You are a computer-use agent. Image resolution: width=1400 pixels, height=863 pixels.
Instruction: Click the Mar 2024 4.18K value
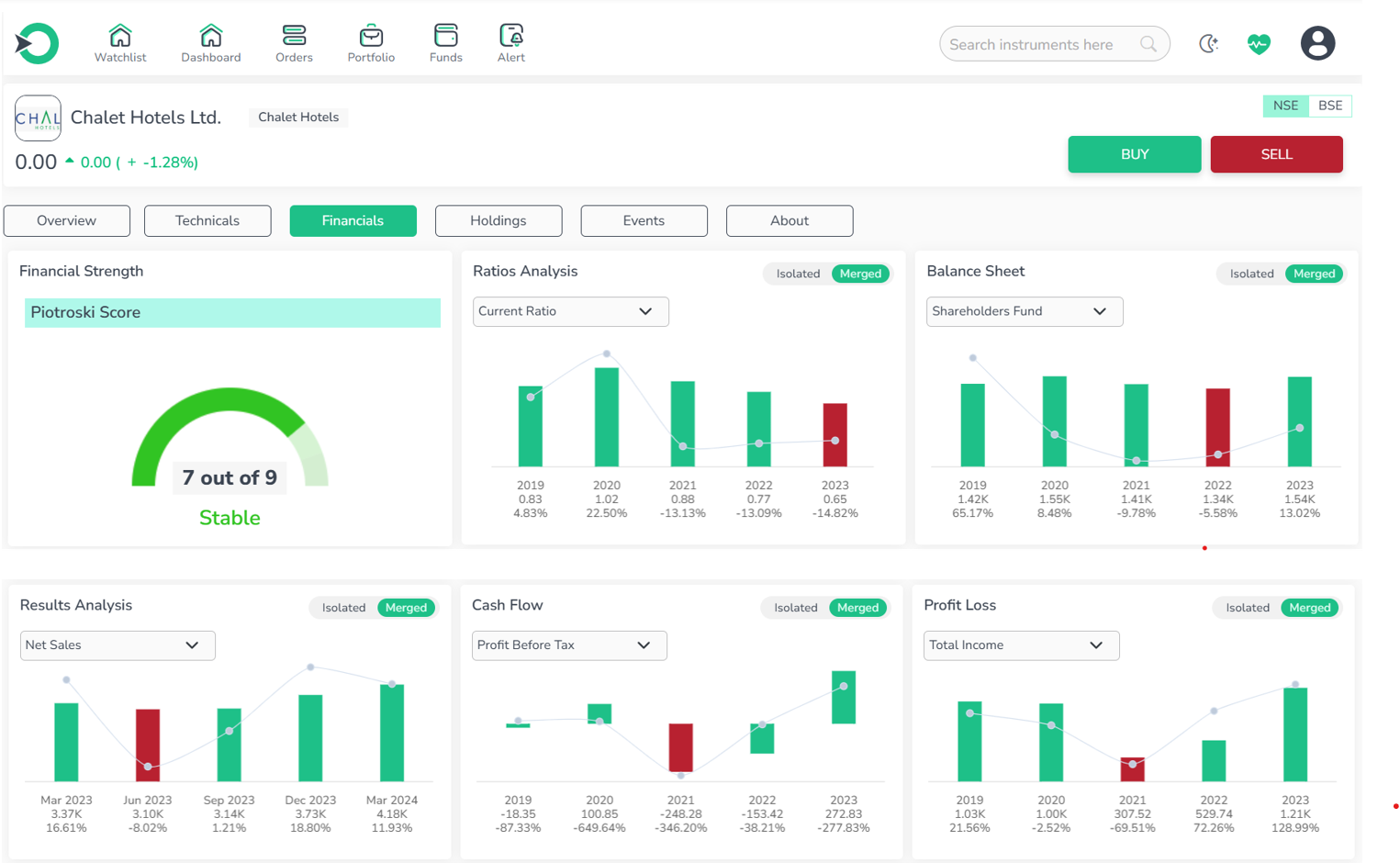point(392,814)
